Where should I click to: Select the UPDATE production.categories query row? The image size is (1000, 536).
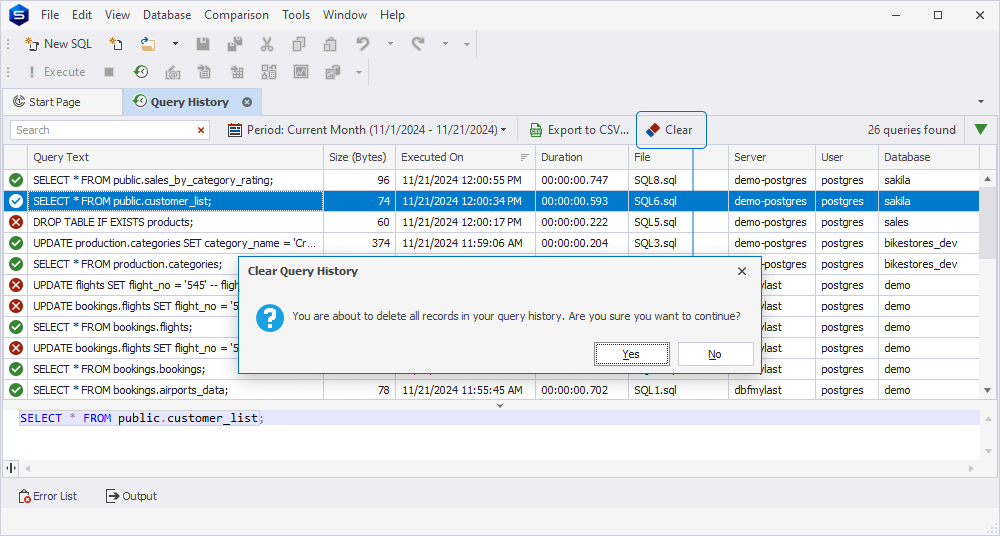point(491,243)
